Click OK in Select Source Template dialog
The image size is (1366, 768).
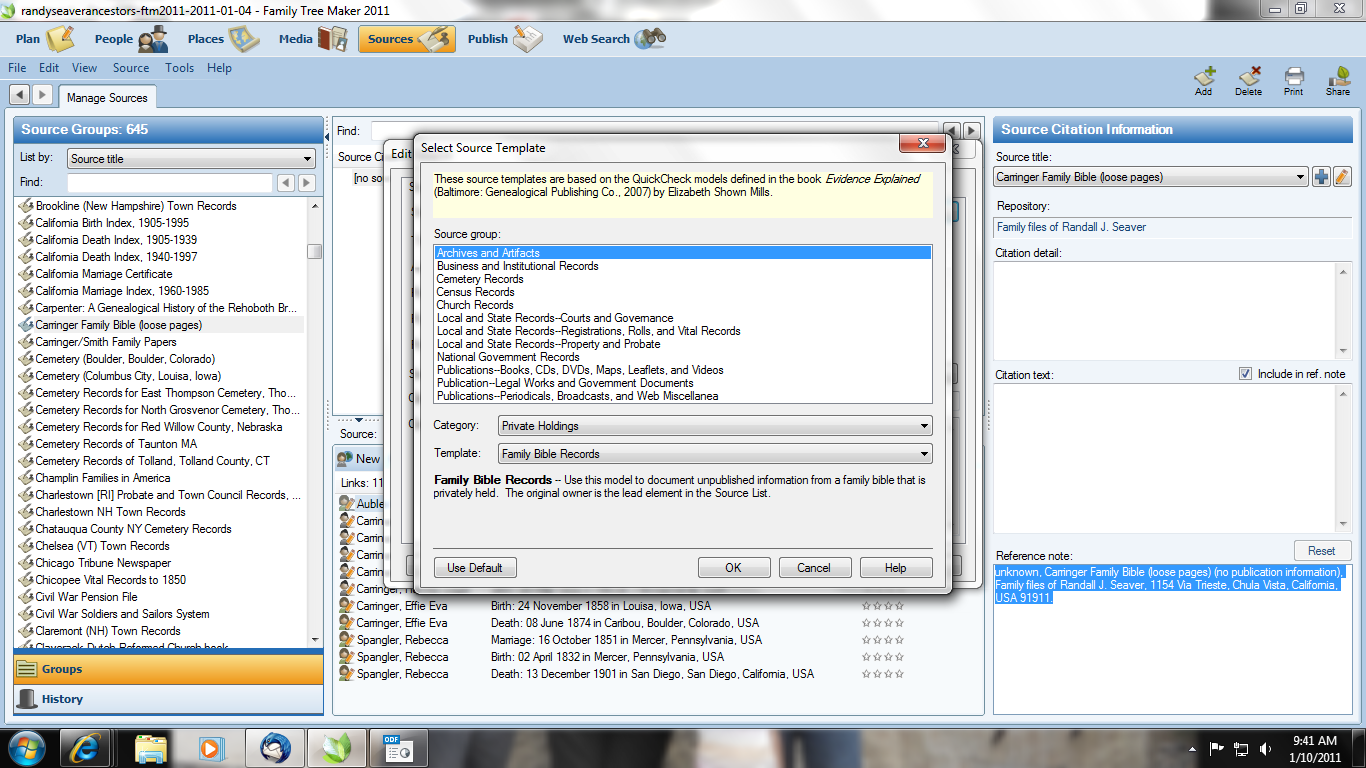[x=733, y=568]
